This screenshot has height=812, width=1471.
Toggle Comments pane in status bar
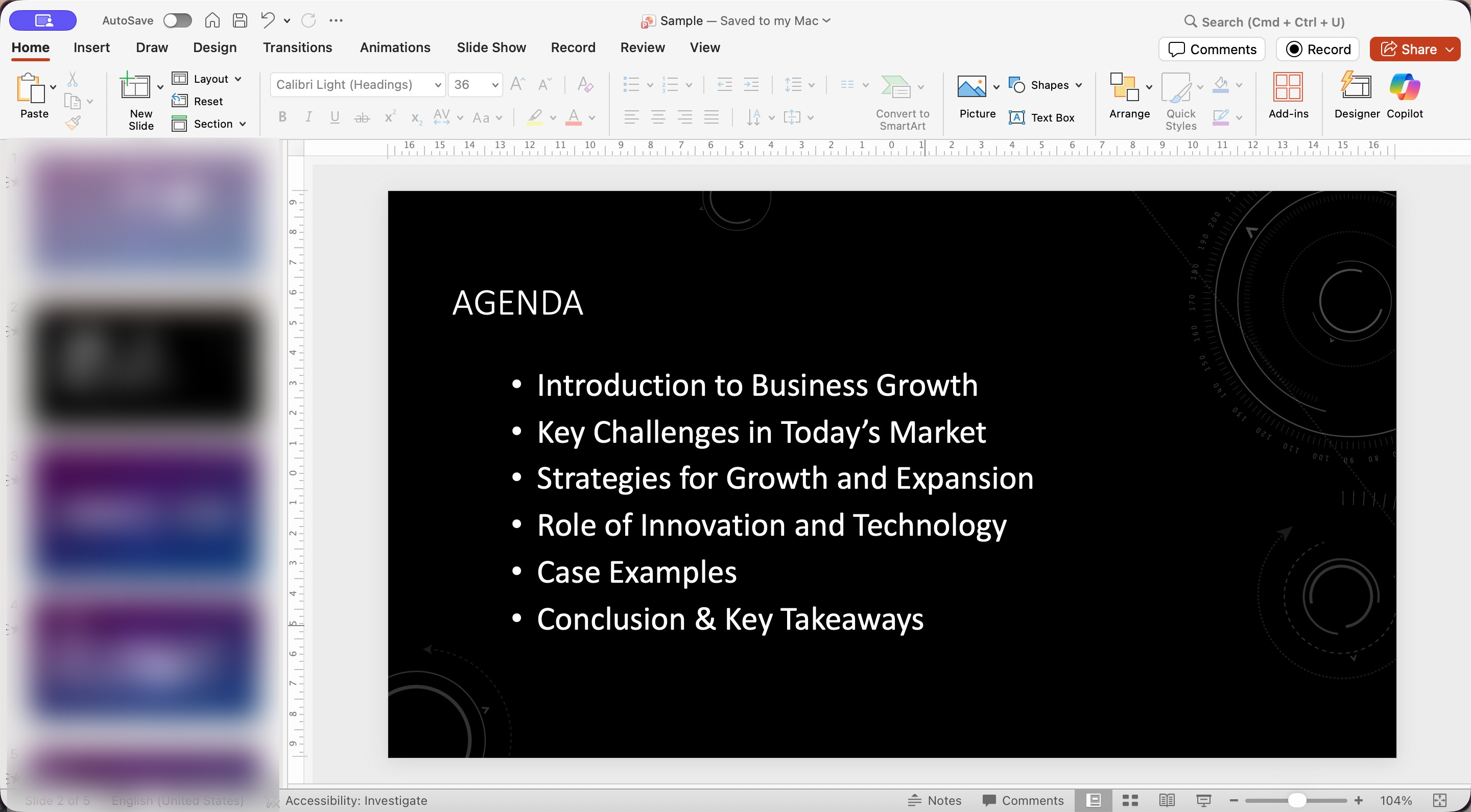1023,800
